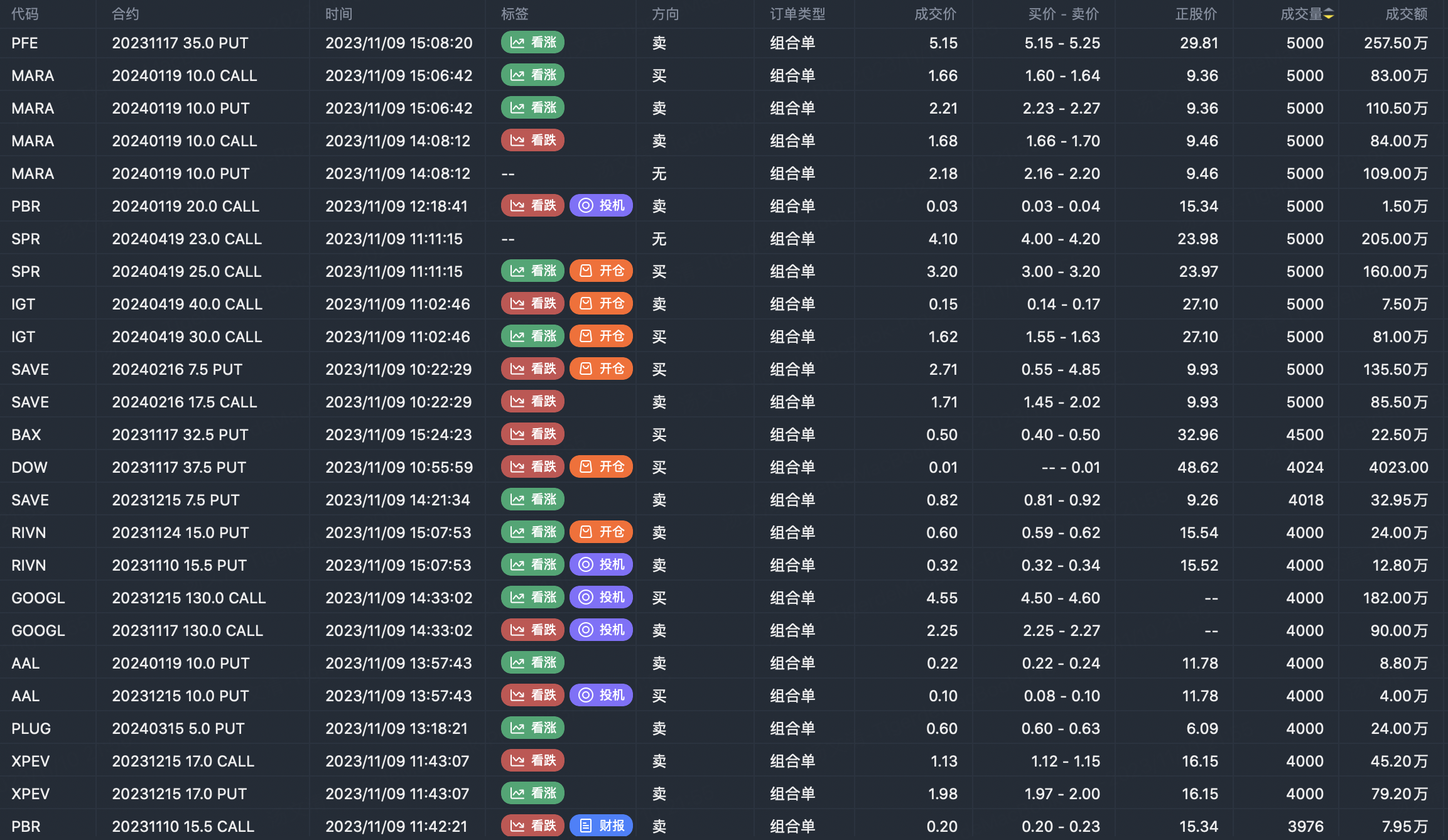Screen dimensions: 1448x840
Task: Click trade price 4.55
Action: (x=942, y=598)
